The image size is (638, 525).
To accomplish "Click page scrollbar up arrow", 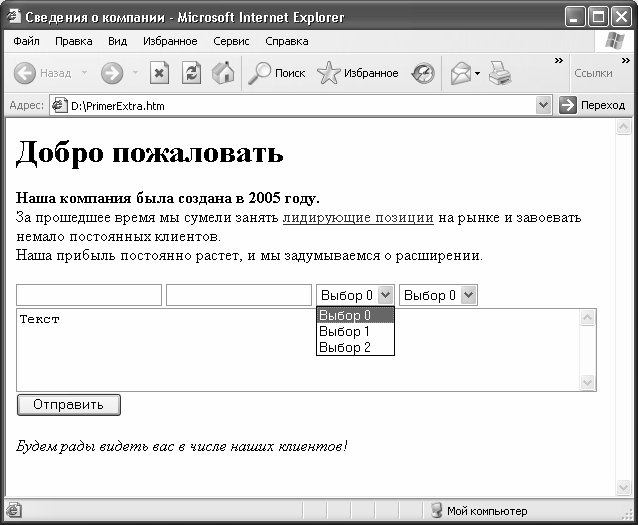I will 623,127.
